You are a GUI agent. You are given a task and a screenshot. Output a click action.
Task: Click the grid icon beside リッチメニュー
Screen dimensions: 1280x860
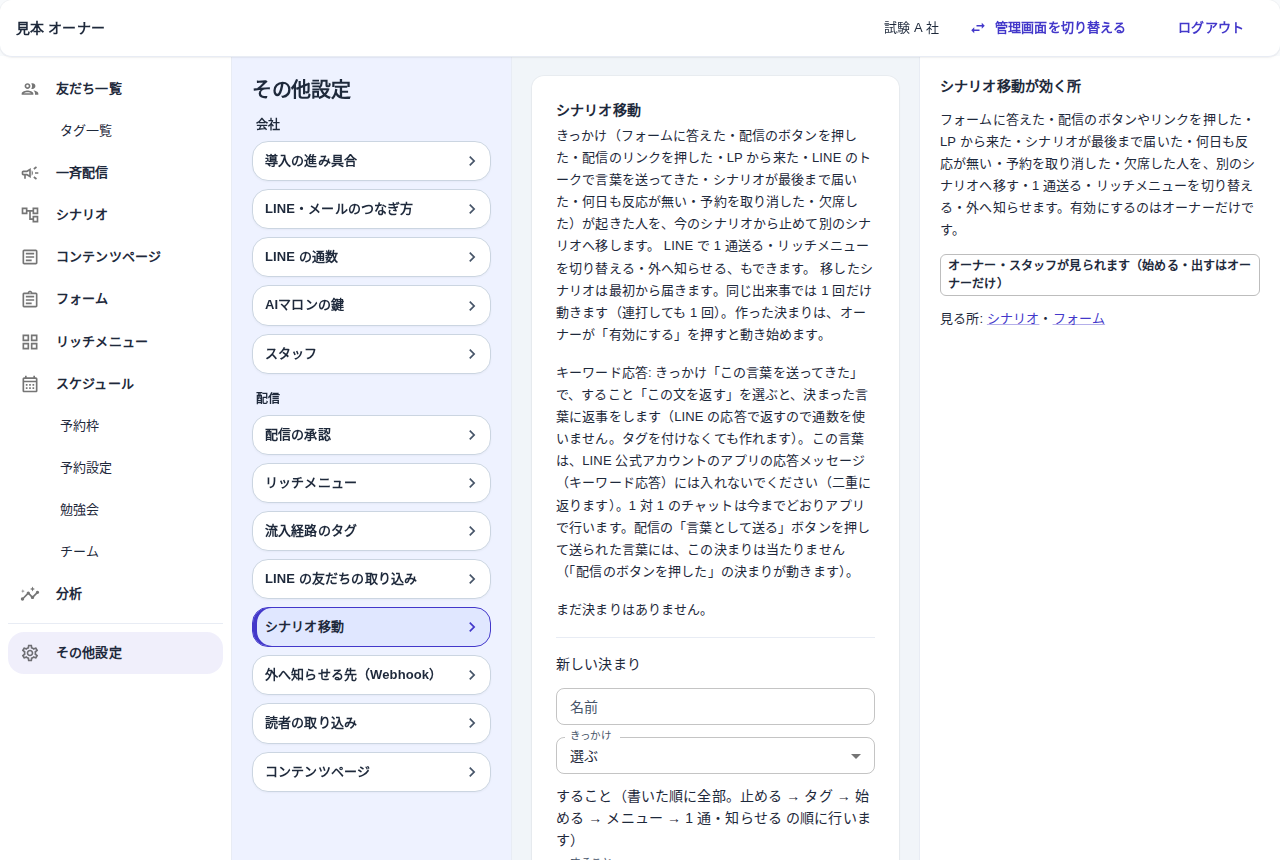click(30, 342)
